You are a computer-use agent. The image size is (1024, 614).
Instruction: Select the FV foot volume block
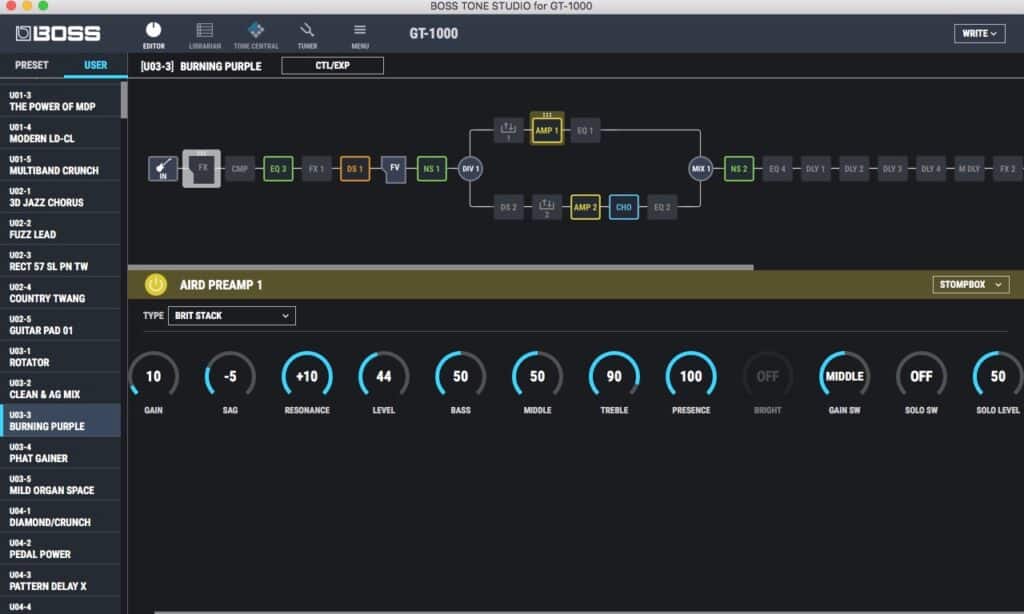tap(394, 169)
